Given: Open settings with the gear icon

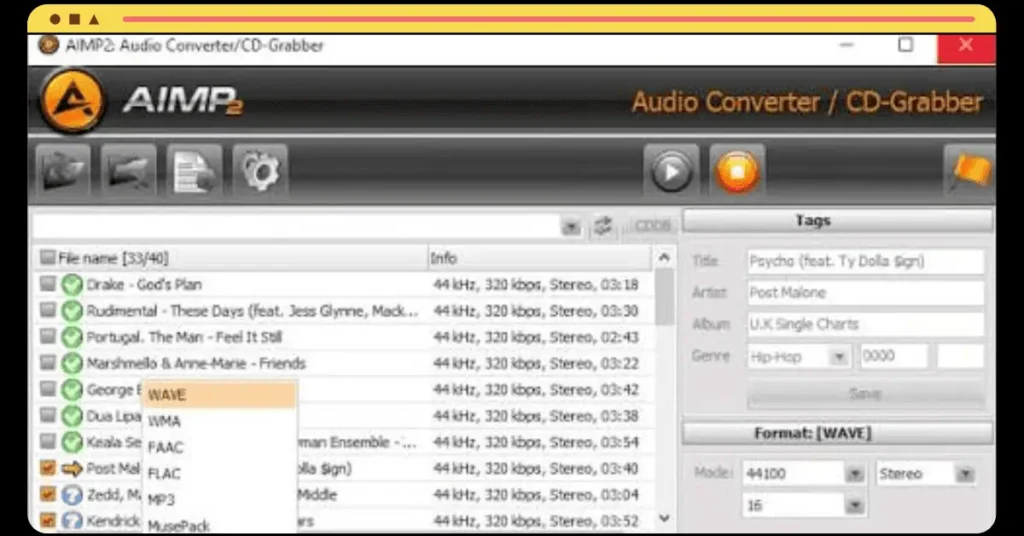Looking at the screenshot, I should (x=260, y=172).
